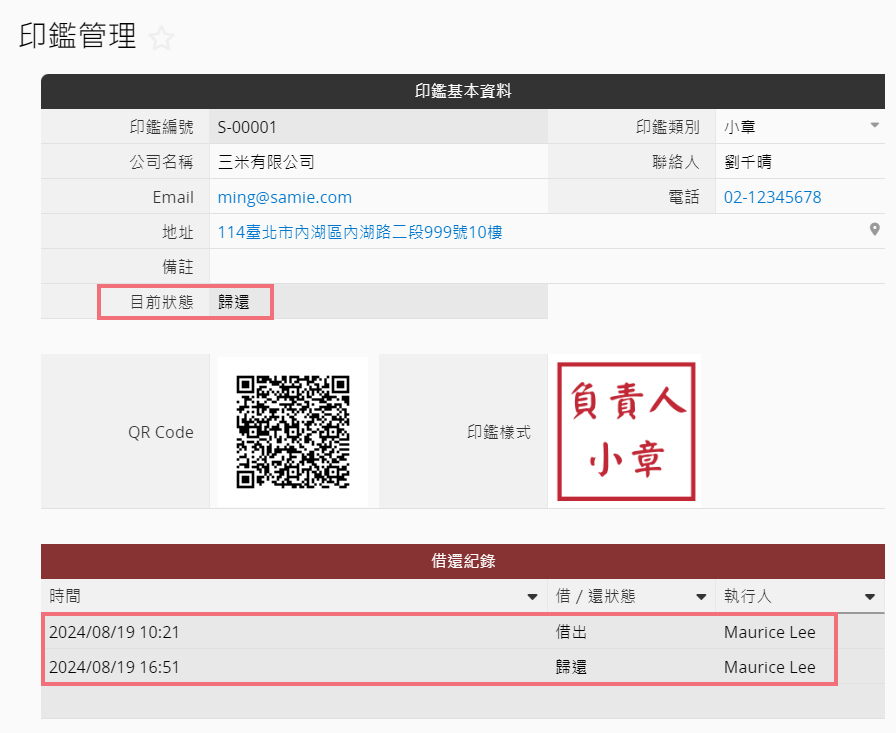Click the red 負責人小章 seal image

627,432
